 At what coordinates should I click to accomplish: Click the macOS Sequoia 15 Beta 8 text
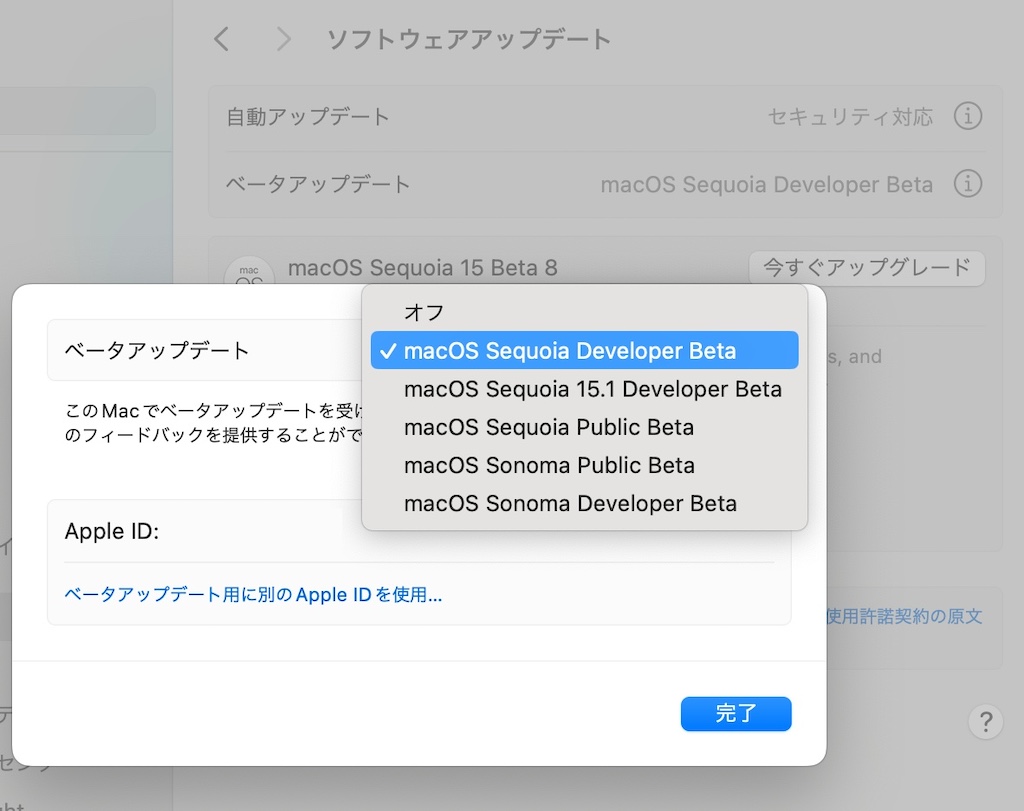pos(423,268)
